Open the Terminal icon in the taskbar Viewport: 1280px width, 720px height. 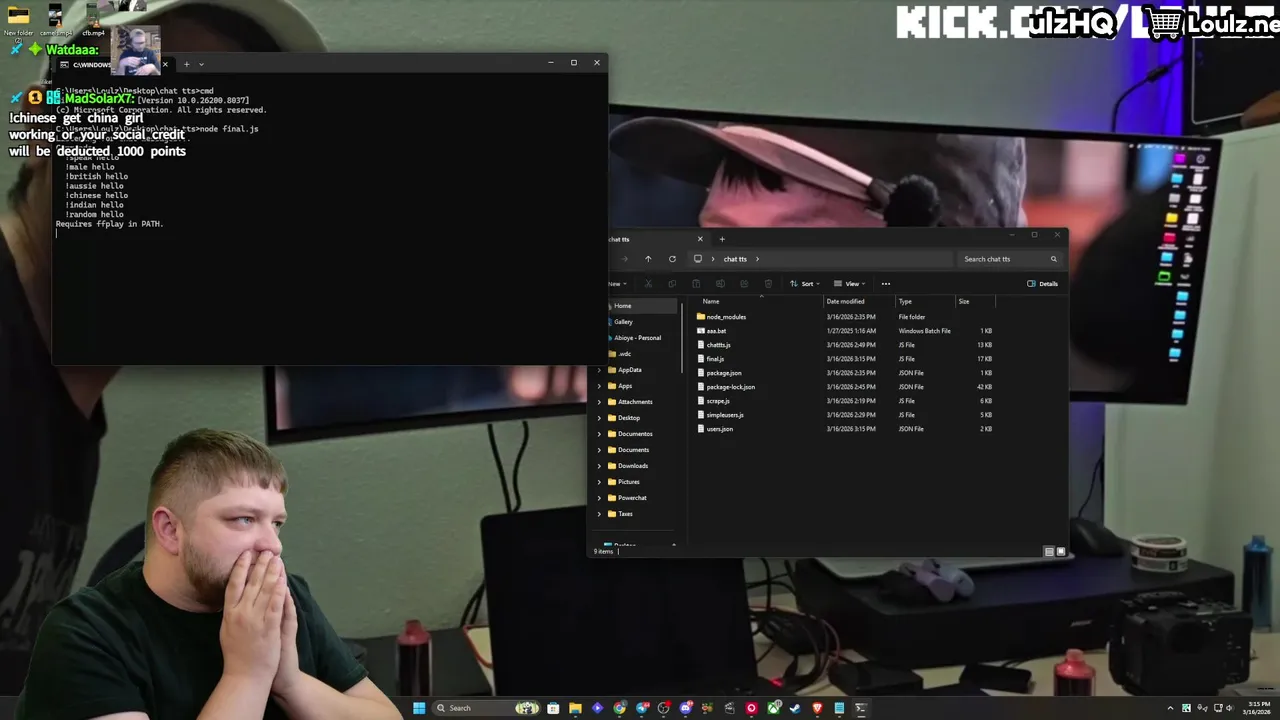pos(861,708)
